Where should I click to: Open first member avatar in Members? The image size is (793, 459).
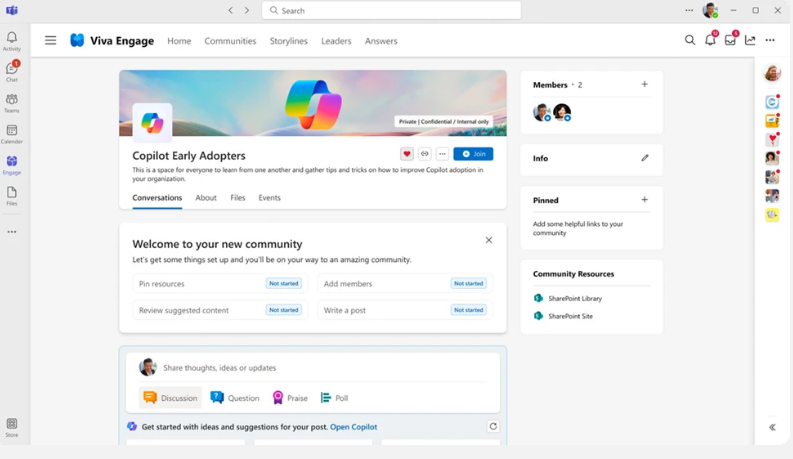542,112
